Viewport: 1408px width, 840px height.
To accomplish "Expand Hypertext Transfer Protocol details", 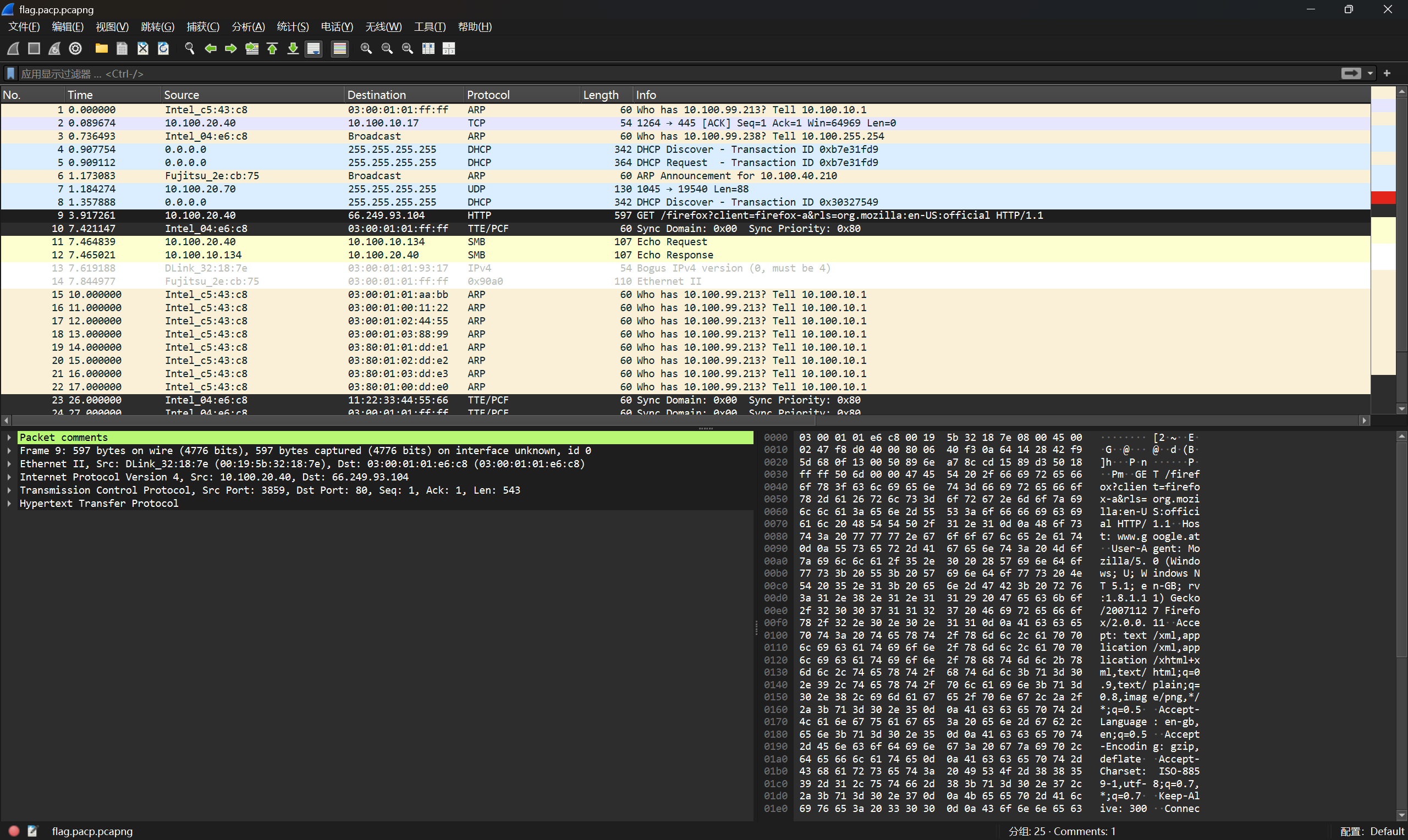I will pyautogui.click(x=9, y=503).
